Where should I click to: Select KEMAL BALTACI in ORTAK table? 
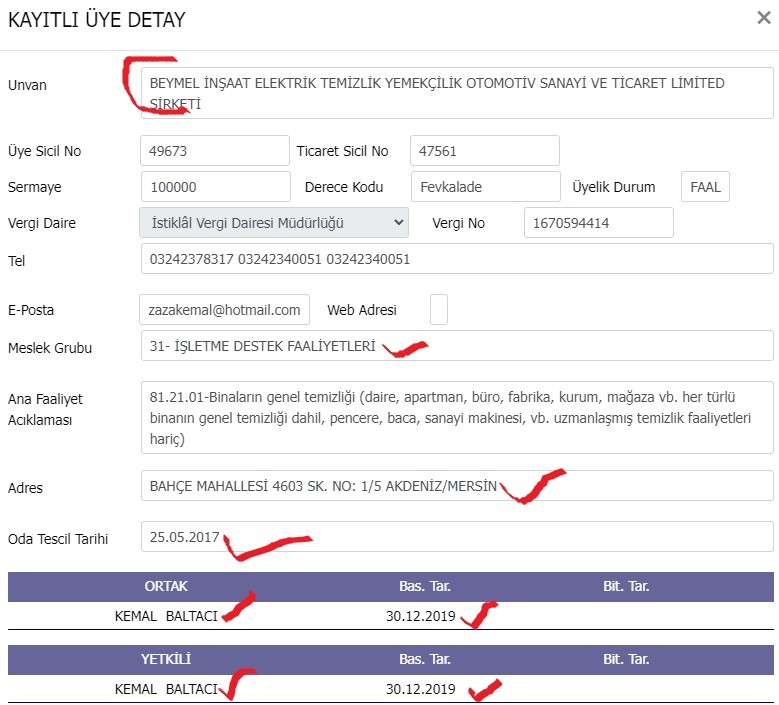coord(166,616)
